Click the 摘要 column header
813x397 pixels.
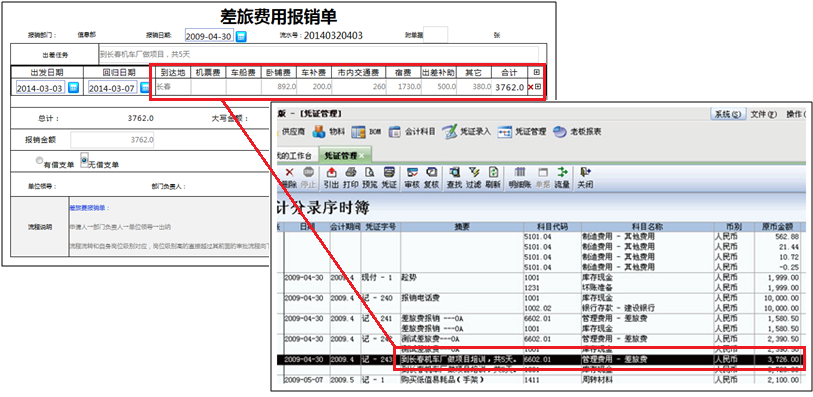pos(461,227)
